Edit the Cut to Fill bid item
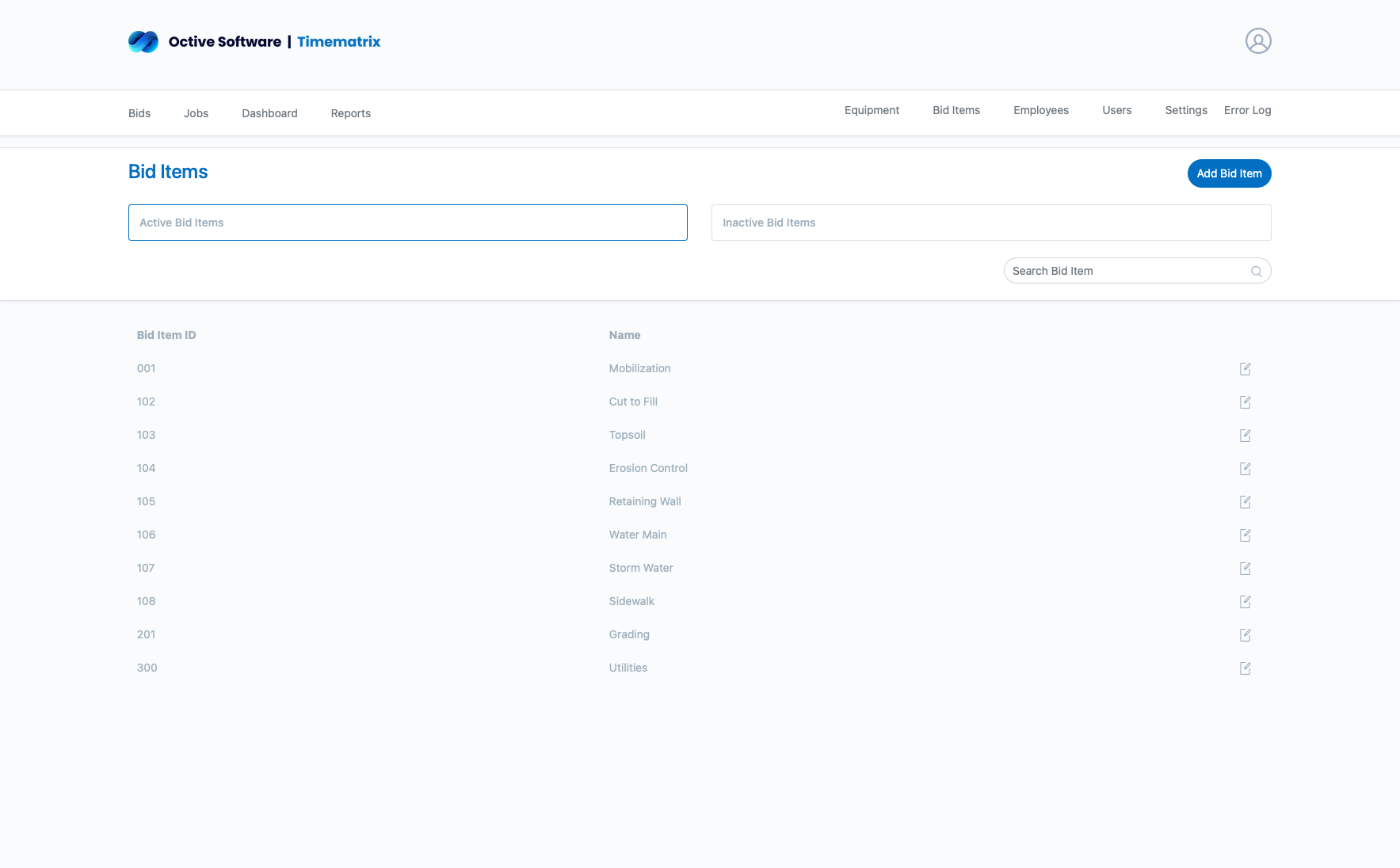Screen dimensions: 1400x868 click(1245, 402)
